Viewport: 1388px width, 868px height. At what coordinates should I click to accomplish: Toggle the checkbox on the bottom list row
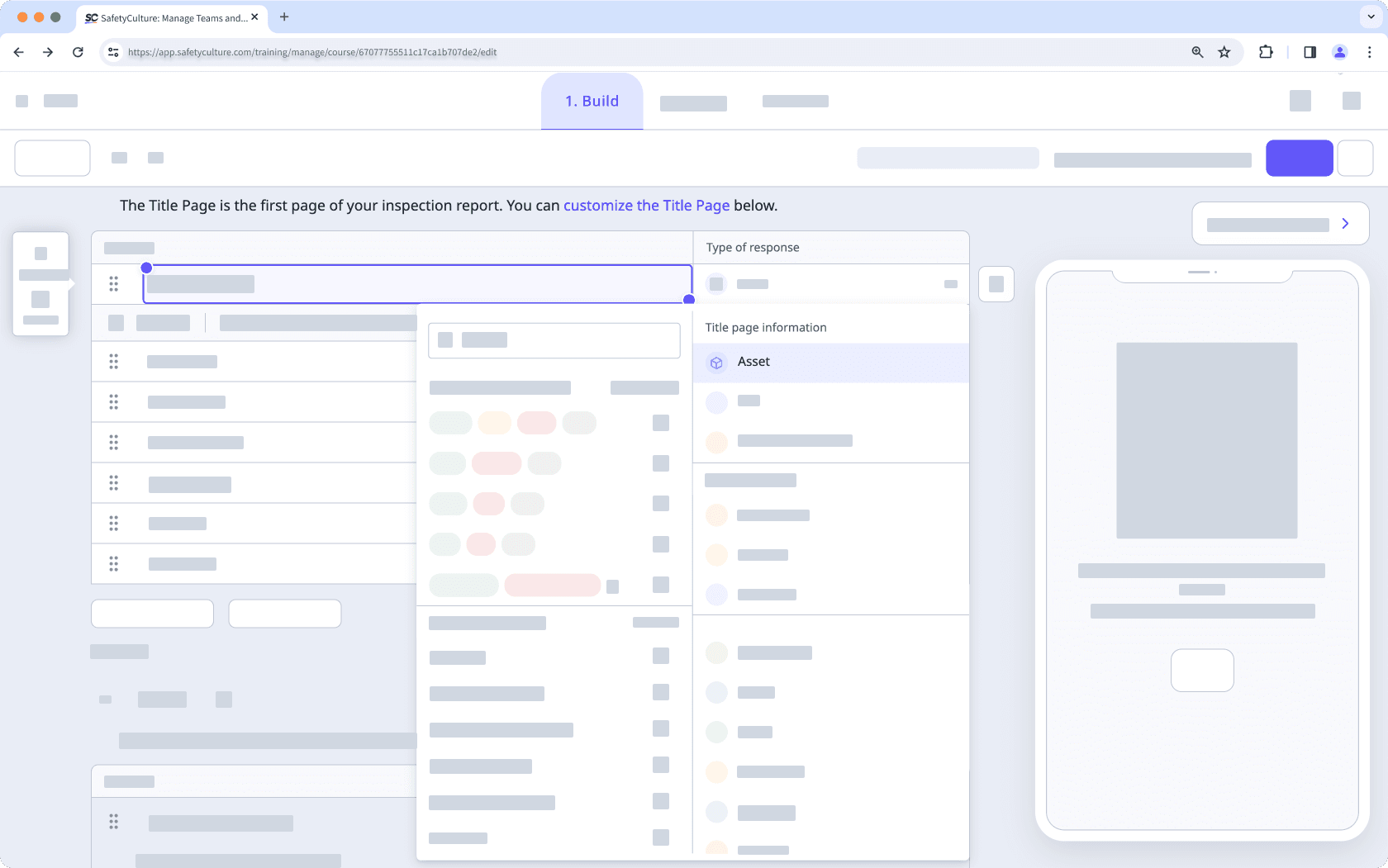[x=661, y=837]
